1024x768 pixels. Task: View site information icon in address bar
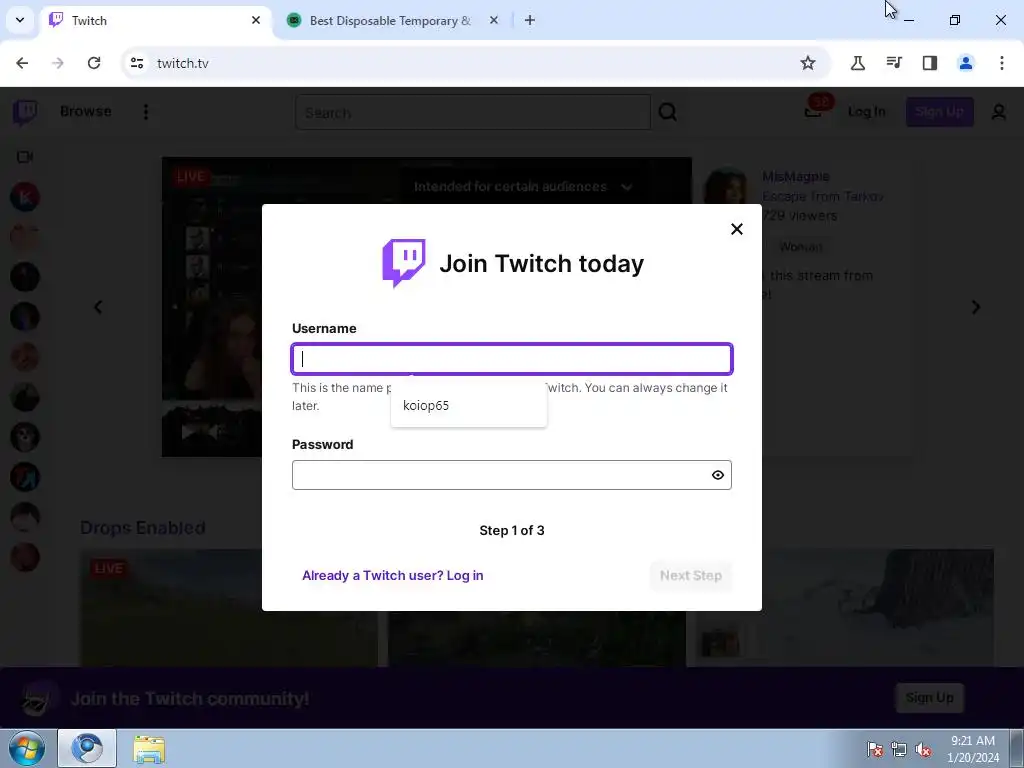tap(137, 63)
